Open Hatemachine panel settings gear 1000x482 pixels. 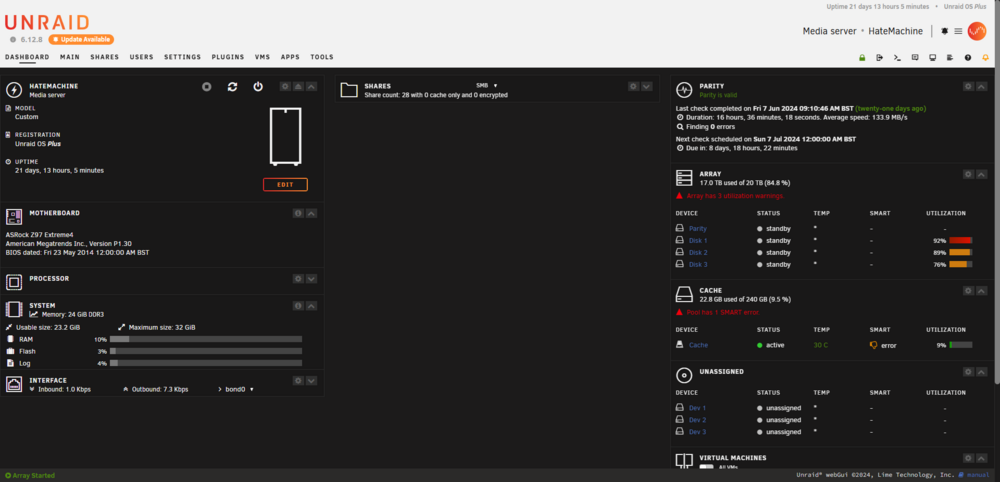[x=286, y=87]
